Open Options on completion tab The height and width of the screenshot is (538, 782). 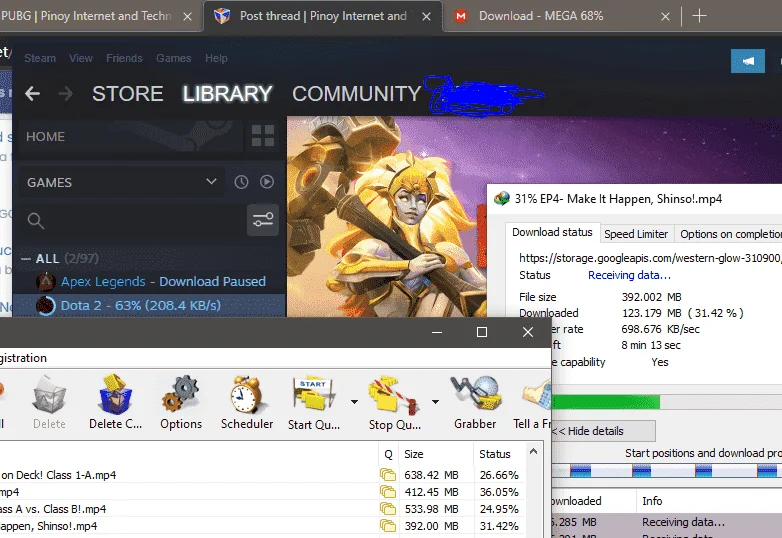click(x=729, y=234)
